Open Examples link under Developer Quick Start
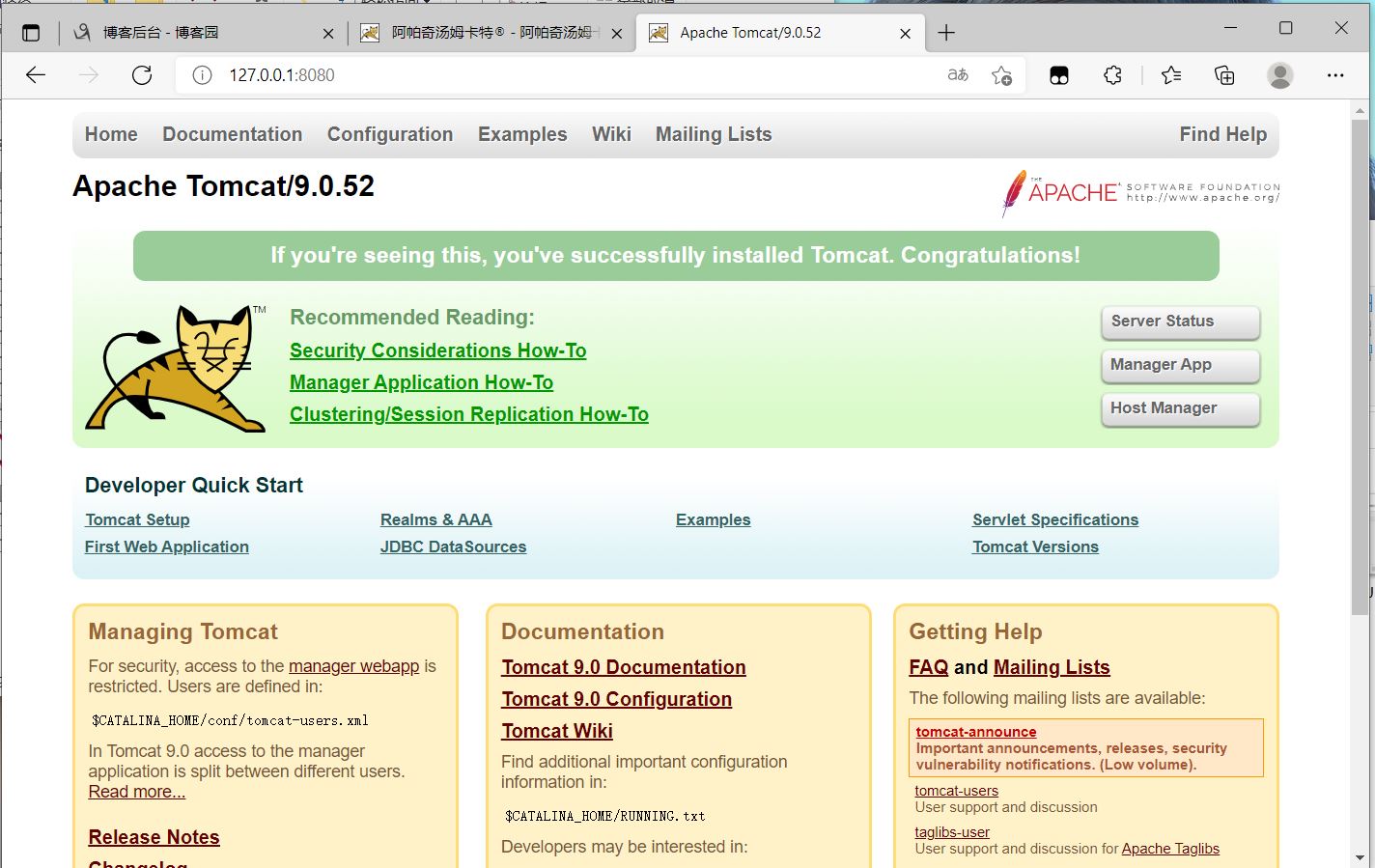Image resolution: width=1375 pixels, height=868 pixels. 714,519
